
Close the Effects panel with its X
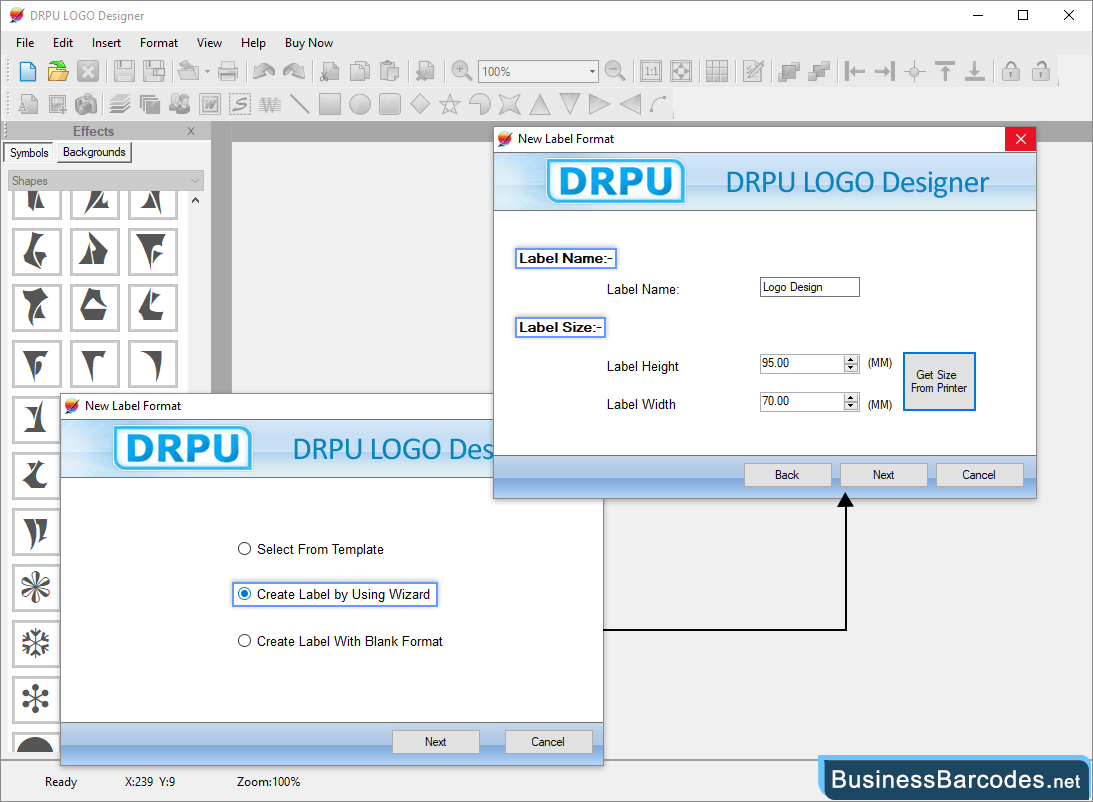click(x=191, y=131)
